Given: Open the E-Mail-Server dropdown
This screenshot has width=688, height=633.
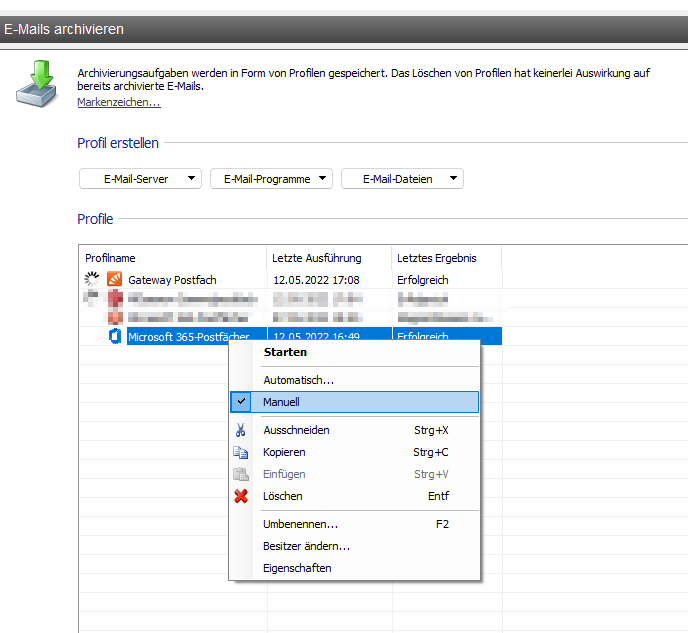Looking at the screenshot, I should 140,179.
